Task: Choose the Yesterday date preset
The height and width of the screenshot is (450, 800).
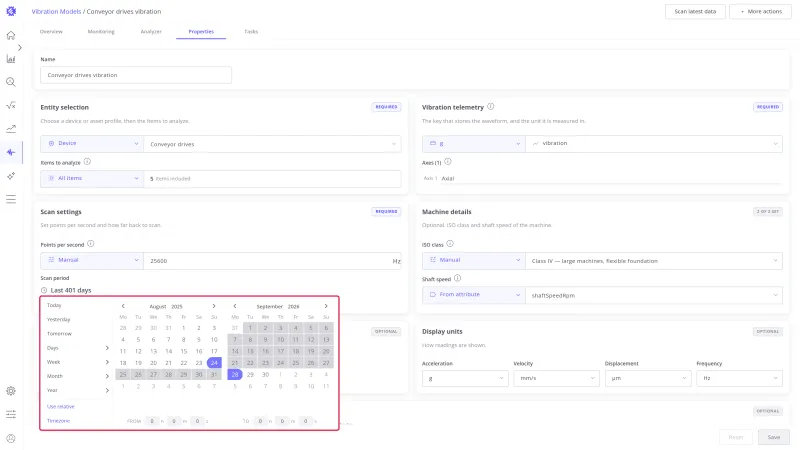Action: (x=59, y=319)
